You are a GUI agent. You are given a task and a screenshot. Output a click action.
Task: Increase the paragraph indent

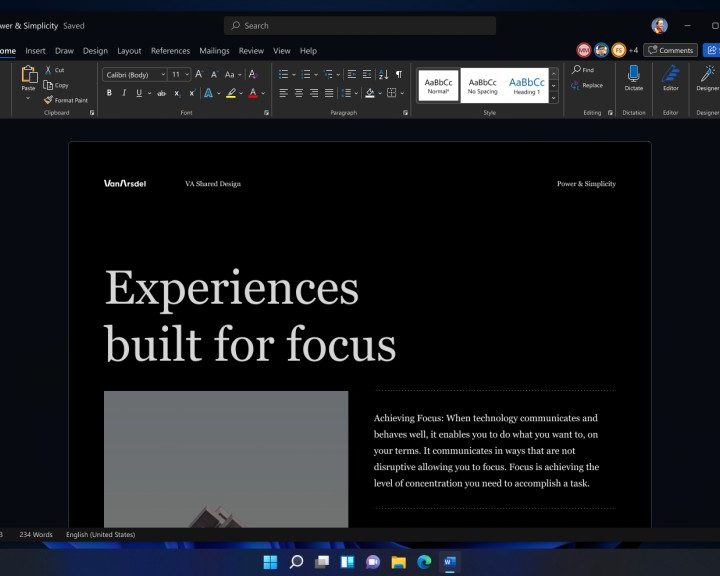pyautogui.click(x=367, y=74)
